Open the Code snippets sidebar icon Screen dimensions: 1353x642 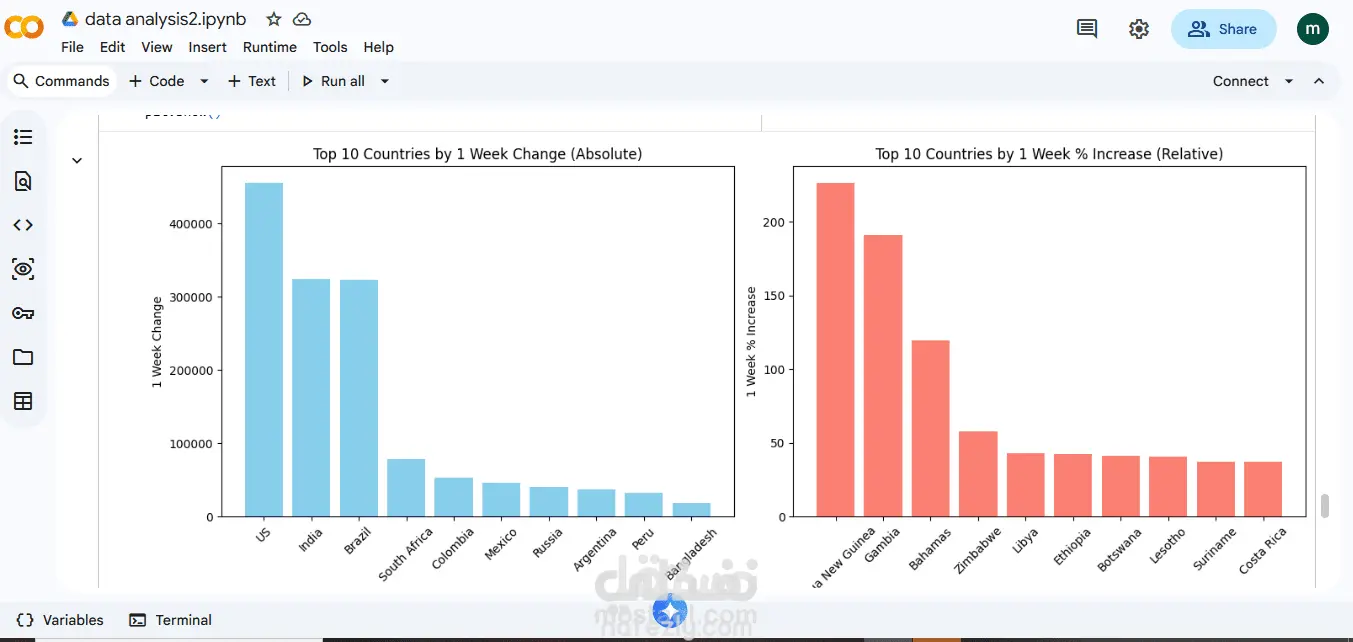23,225
